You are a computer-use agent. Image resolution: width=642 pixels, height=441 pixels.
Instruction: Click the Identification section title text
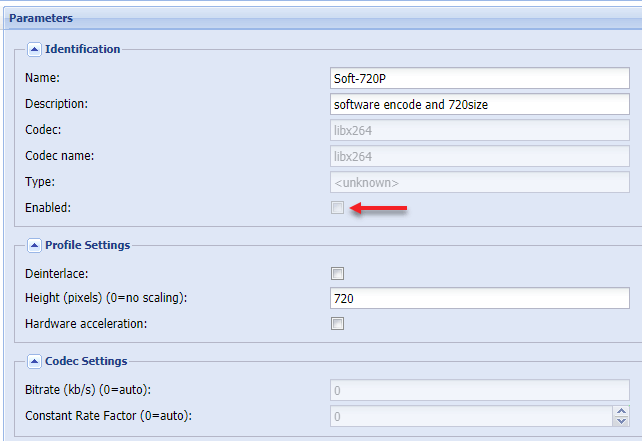(x=82, y=49)
